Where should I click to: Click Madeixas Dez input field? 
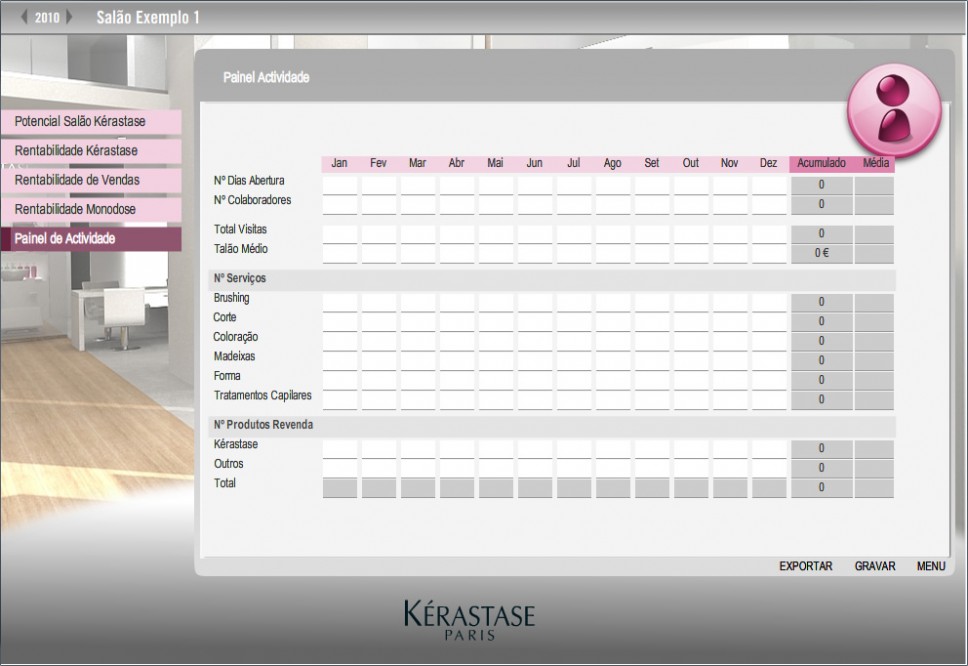click(769, 360)
